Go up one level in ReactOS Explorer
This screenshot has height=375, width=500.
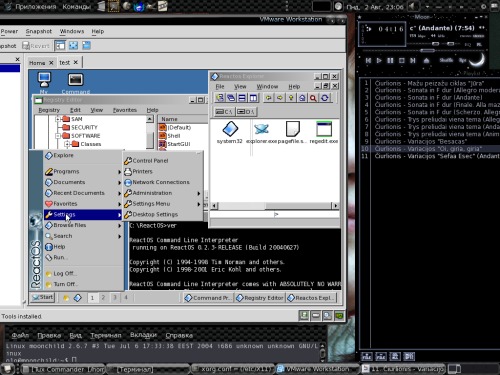(291, 98)
